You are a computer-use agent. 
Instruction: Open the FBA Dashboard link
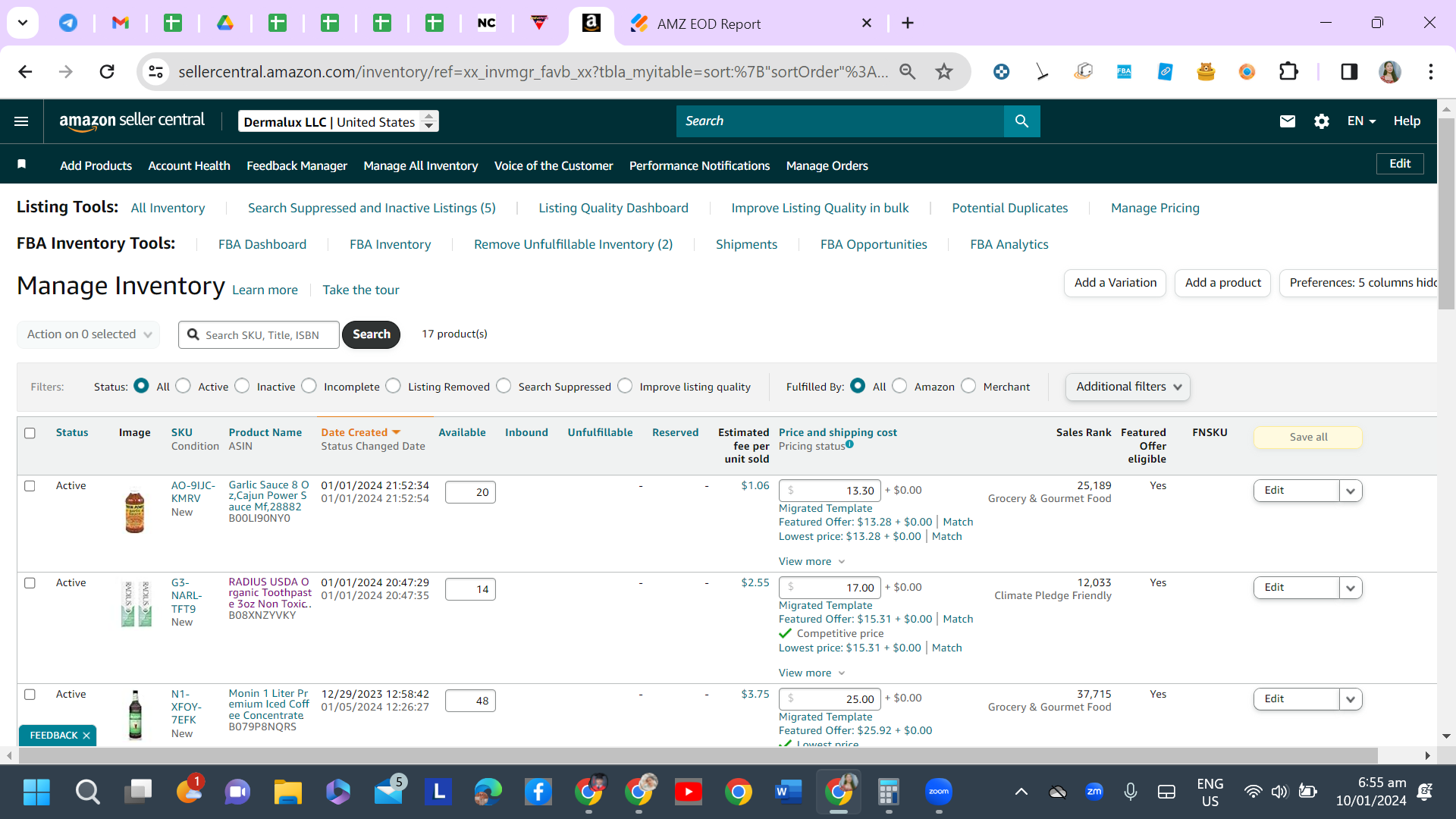click(262, 244)
